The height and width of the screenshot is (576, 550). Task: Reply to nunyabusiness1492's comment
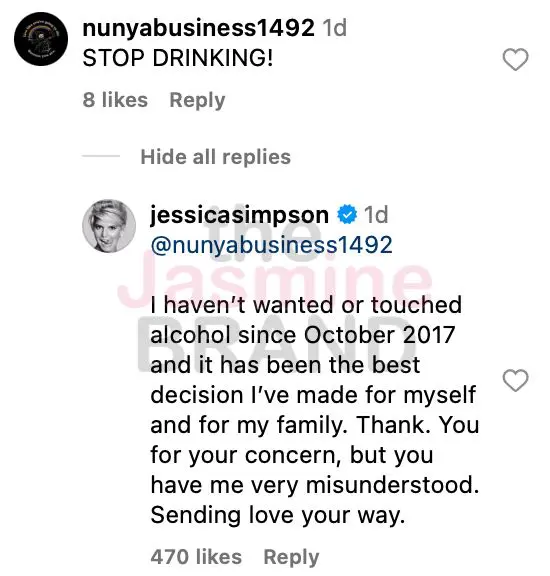click(197, 101)
